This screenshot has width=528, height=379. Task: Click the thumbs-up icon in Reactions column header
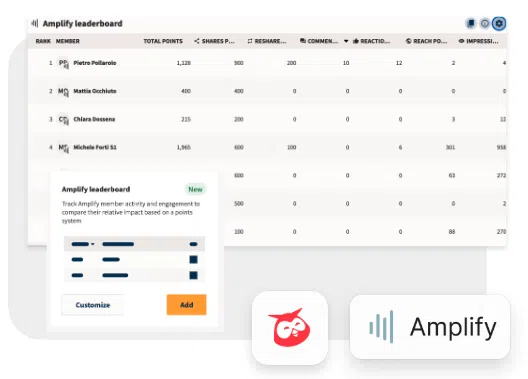356,41
